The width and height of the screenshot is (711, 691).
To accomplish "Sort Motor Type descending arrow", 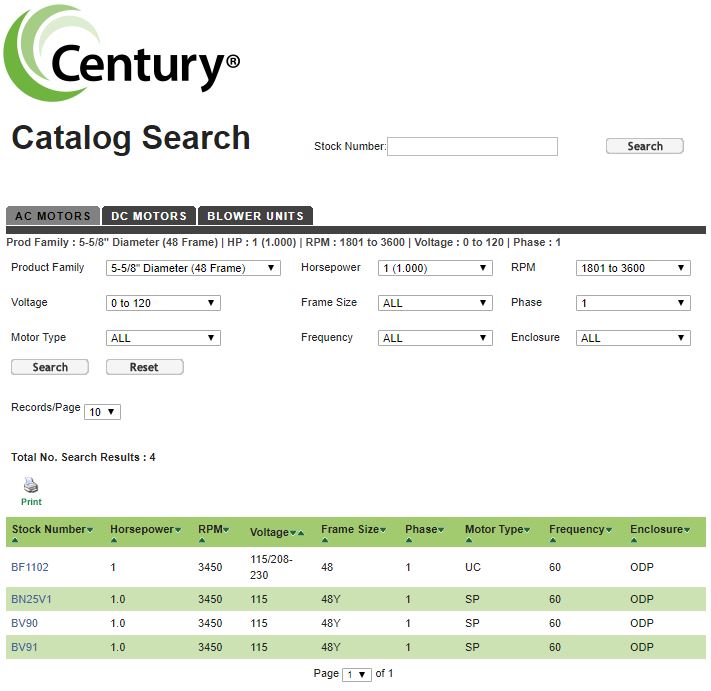I will [x=527, y=530].
